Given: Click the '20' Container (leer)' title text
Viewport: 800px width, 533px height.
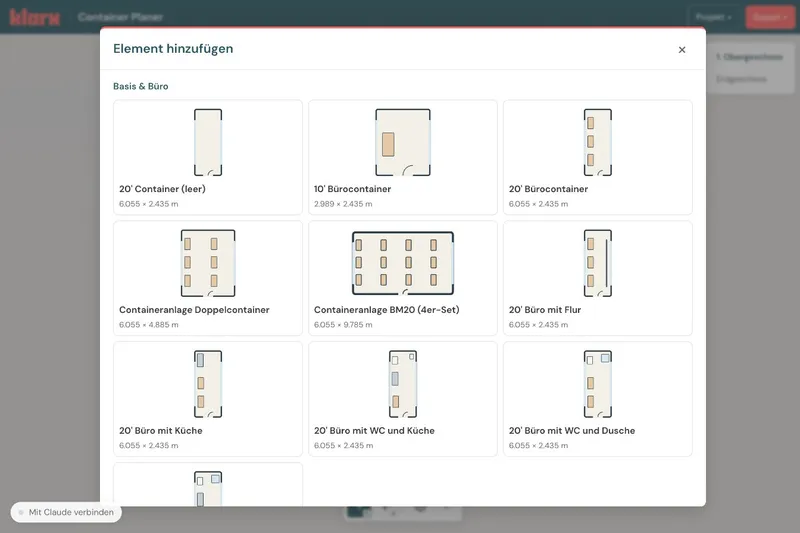Looking at the screenshot, I should coord(162,189).
